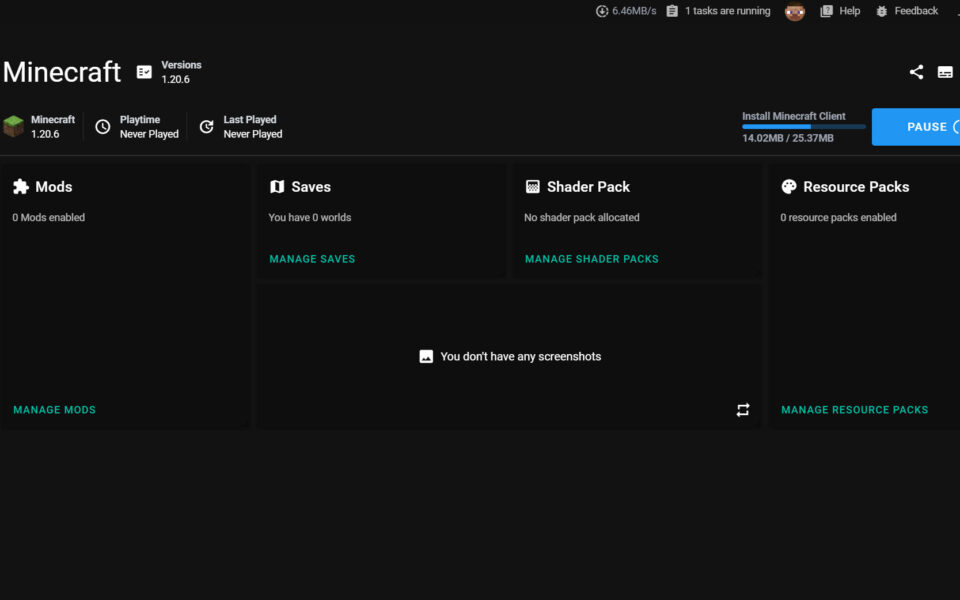Click '0 Mods enabled' text
Viewport: 960px width, 600px height.
[48, 217]
